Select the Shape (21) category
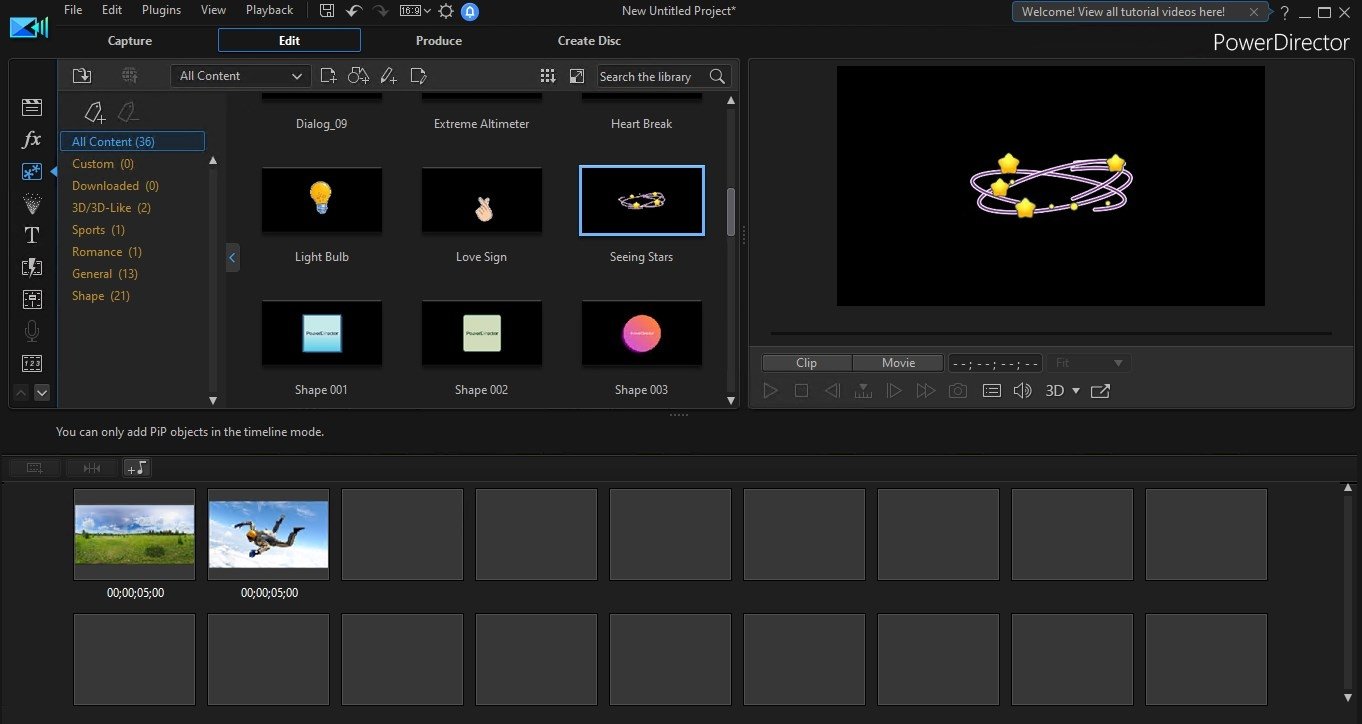Screen dimensions: 1362x724 (x=101, y=296)
